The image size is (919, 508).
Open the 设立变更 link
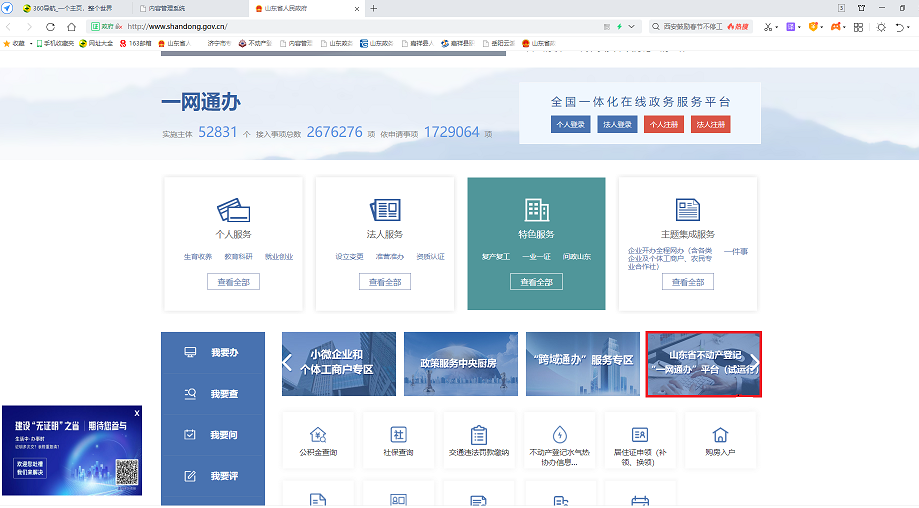(x=349, y=257)
